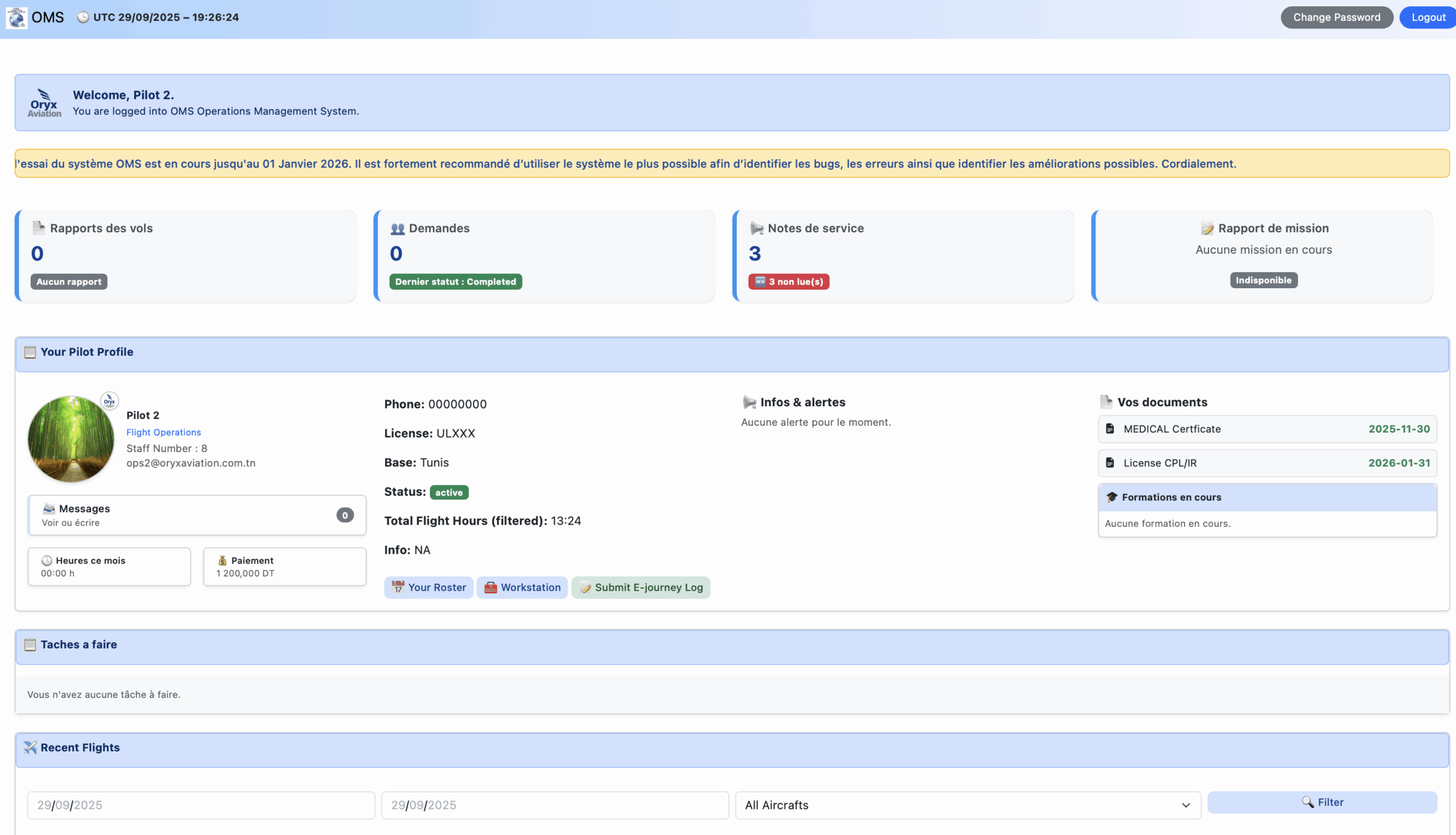The height and width of the screenshot is (835, 1456).
Task: Open the Workstation button
Action: [522, 587]
